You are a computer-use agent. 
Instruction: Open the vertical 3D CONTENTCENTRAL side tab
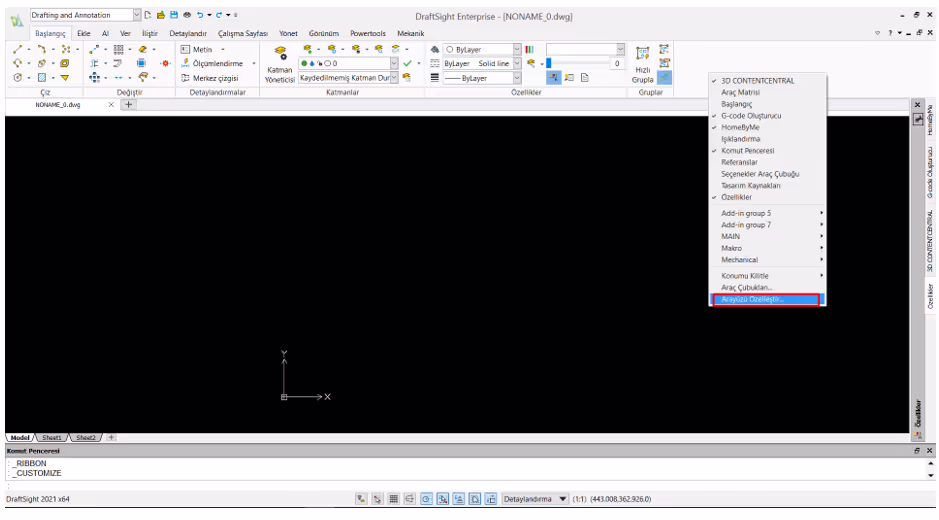[x=930, y=241]
